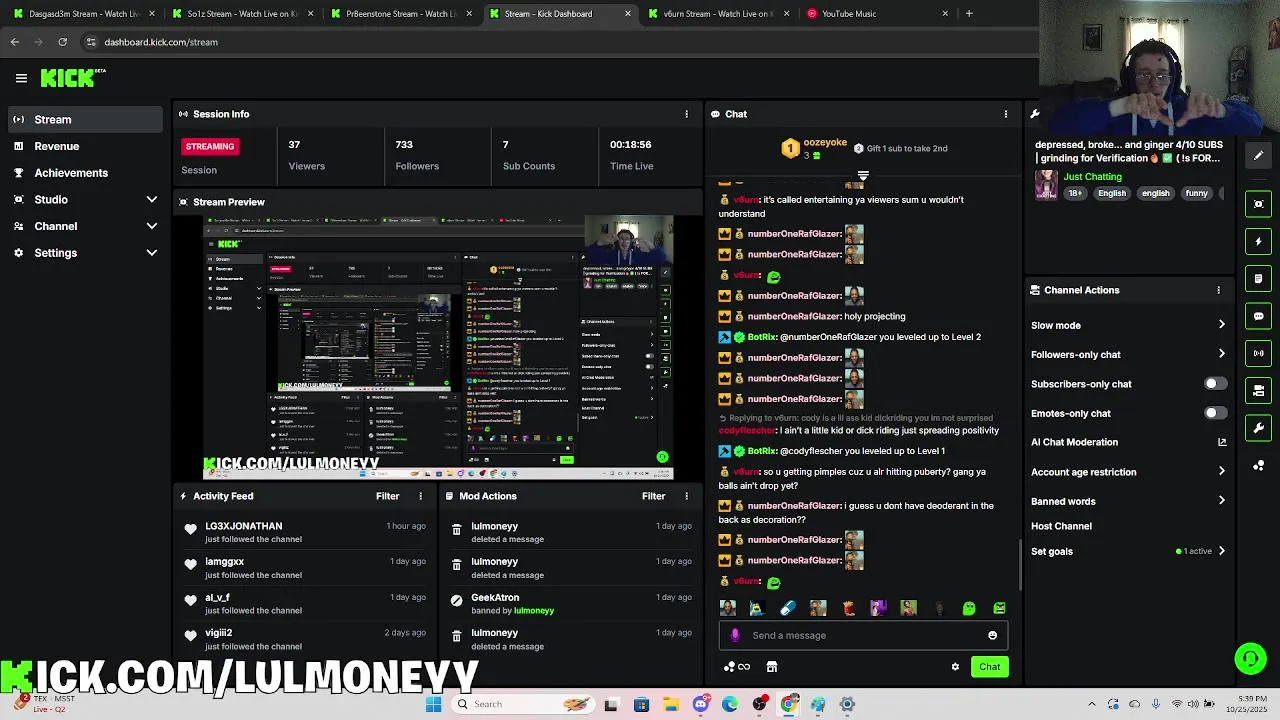The image size is (1280, 720).
Task: Open Session Info three-dot options
Action: click(686, 114)
